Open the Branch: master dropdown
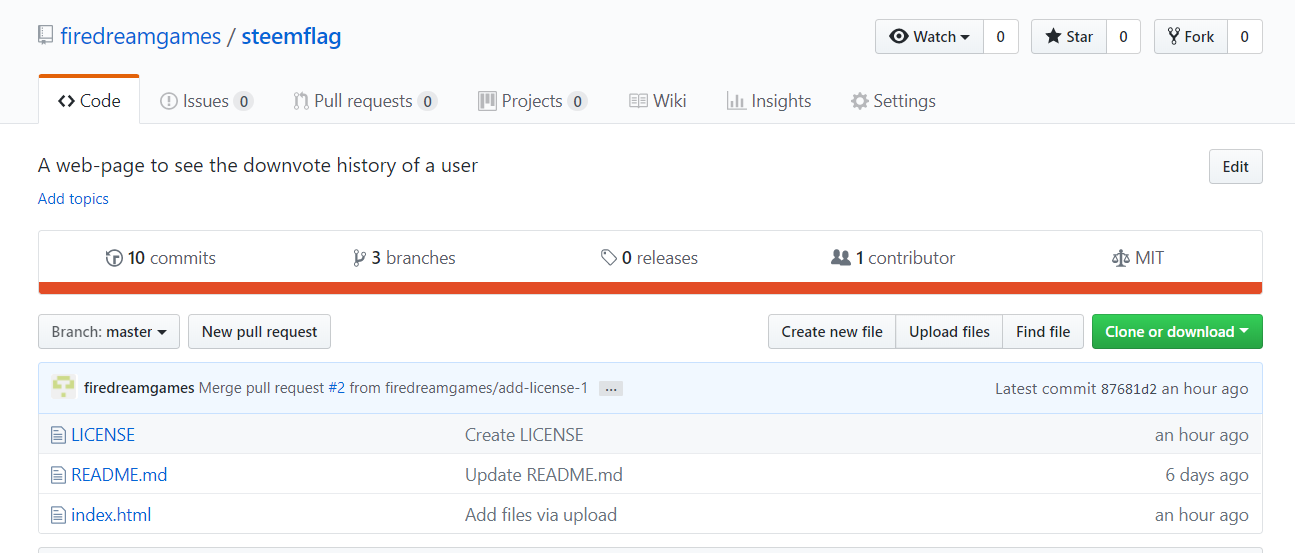Viewport: 1295px width, 553px height. click(109, 332)
